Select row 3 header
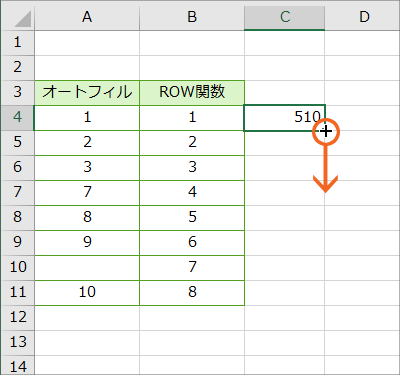The image size is (400, 375). tap(17, 93)
